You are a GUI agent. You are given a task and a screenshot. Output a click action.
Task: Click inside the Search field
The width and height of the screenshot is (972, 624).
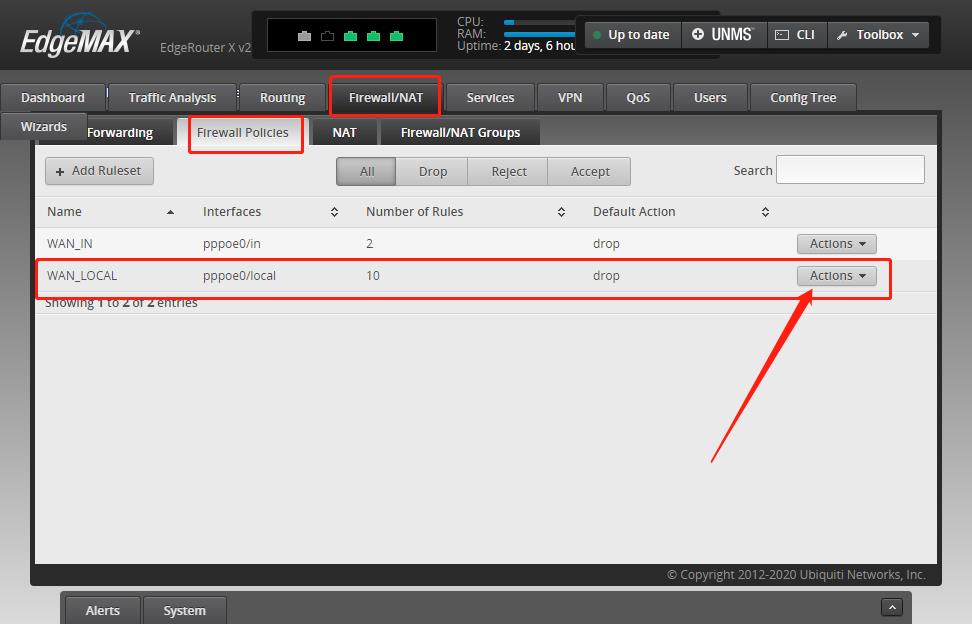(x=850, y=169)
